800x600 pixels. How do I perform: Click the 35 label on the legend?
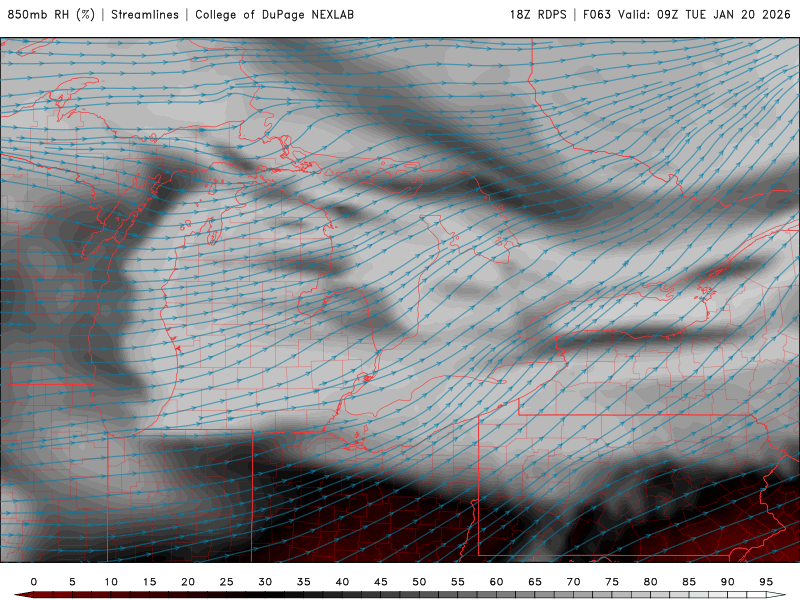tap(304, 582)
